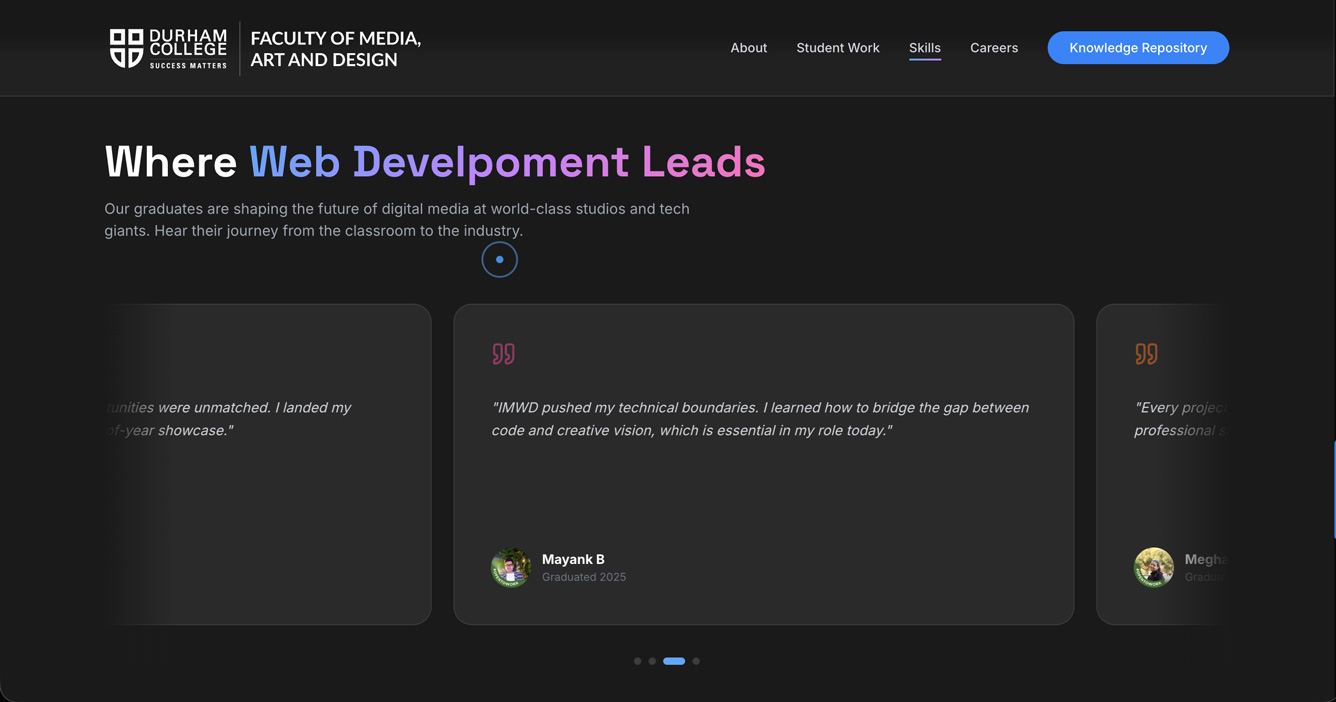The width and height of the screenshot is (1336, 702).
Task: Select the first carousel pagination dot
Action: tap(638, 661)
